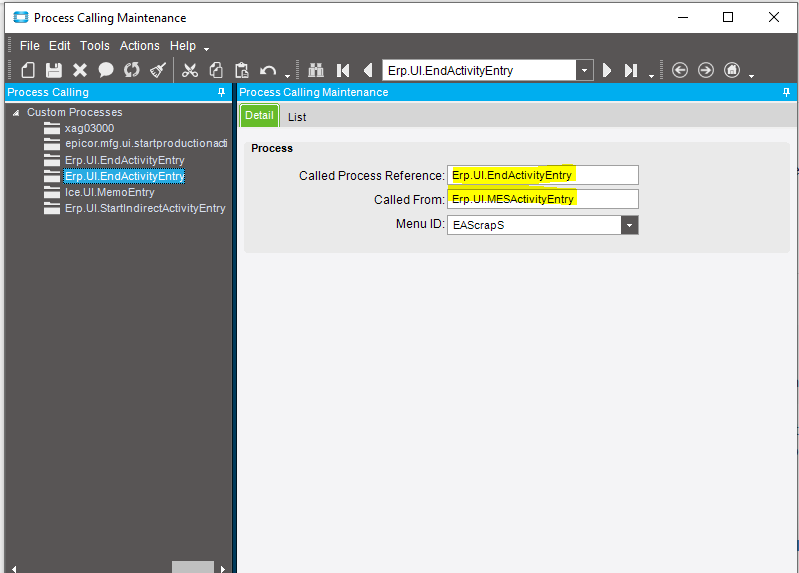Maximize the Process Calling Maintenance window
The height and width of the screenshot is (573, 799).
click(728, 17)
